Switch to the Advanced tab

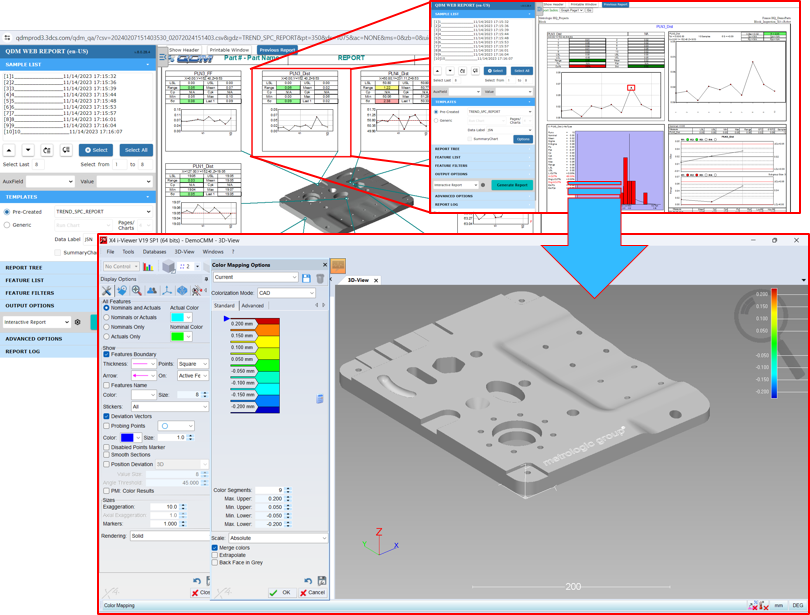pos(253,306)
